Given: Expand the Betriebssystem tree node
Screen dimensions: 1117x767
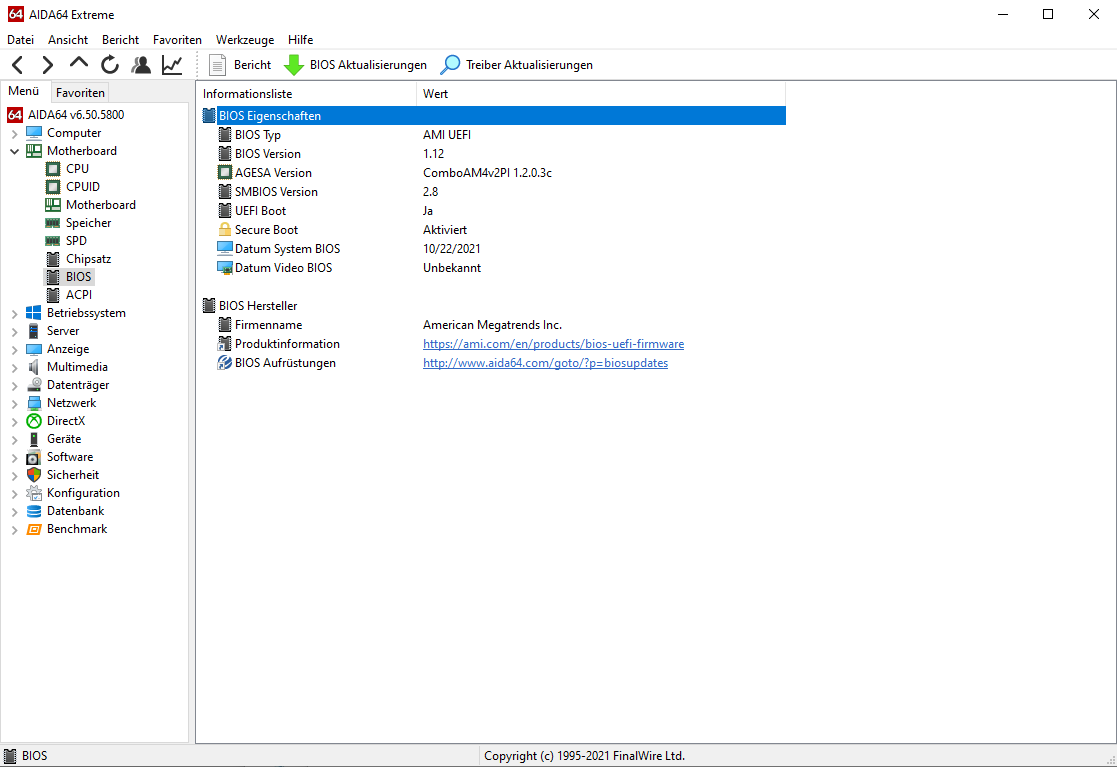Looking at the screenshot, I should (x=14, y=313).
